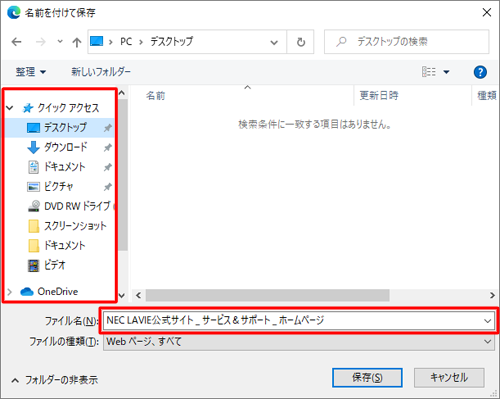The width and height of the screenshot is (500, 399).
Task: Click the デスクトップの検索 search box
Action: tap(407, 42)
